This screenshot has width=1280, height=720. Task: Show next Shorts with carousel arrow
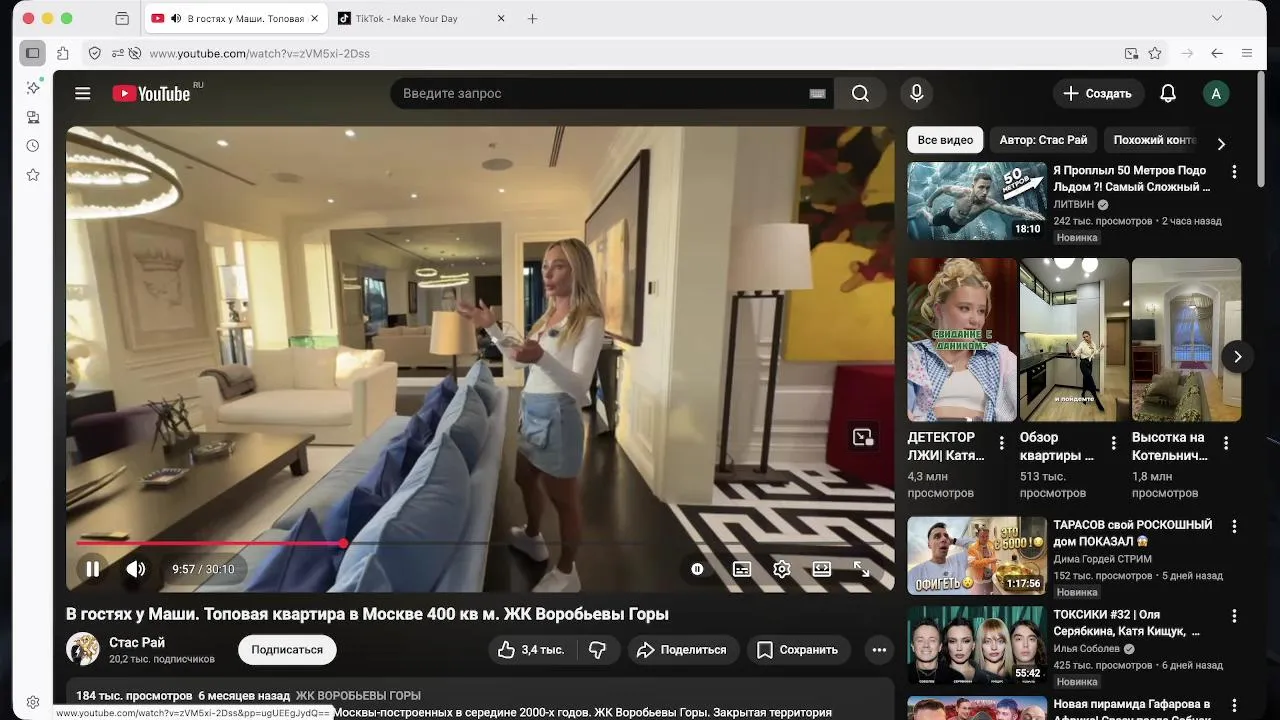(1238, 356)
